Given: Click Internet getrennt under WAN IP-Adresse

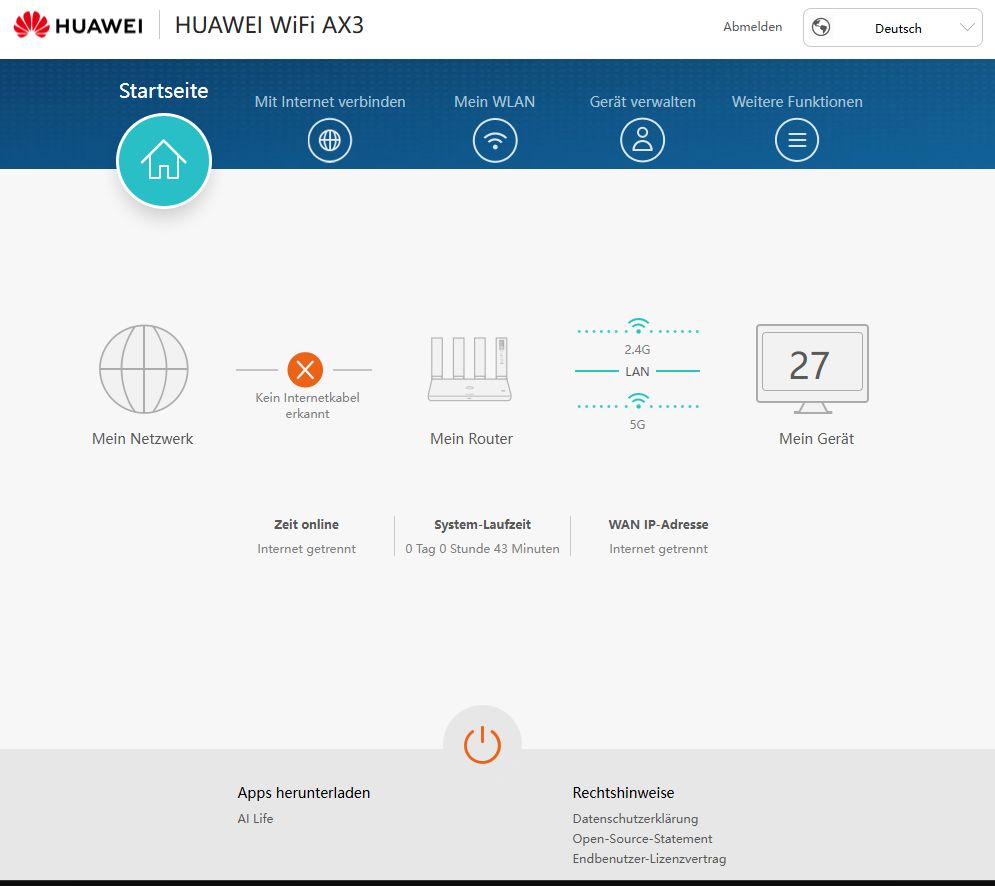Looking at the screenshot, I should tap(658, 548).
